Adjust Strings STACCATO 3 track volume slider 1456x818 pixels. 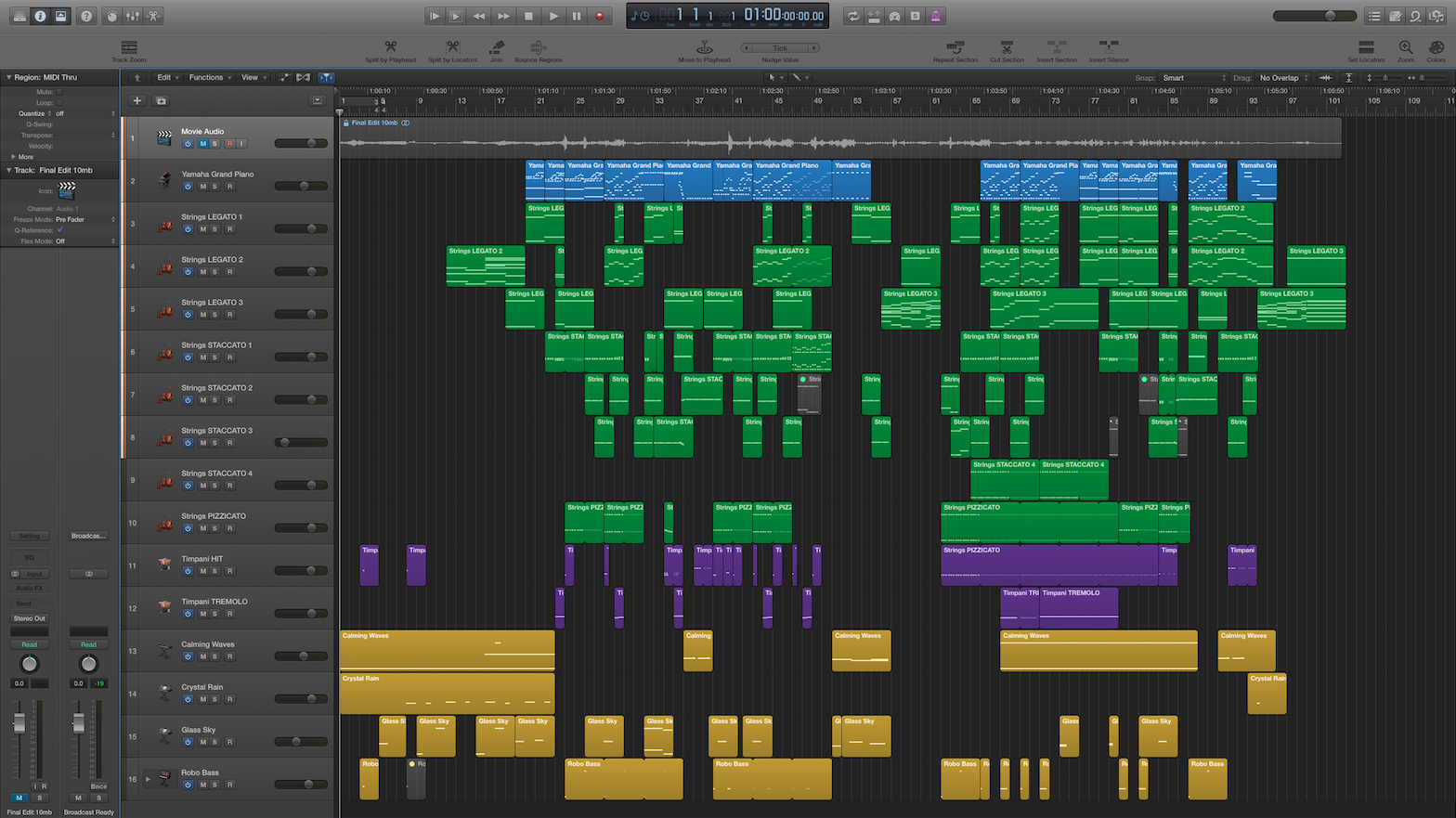click(301, 443)
